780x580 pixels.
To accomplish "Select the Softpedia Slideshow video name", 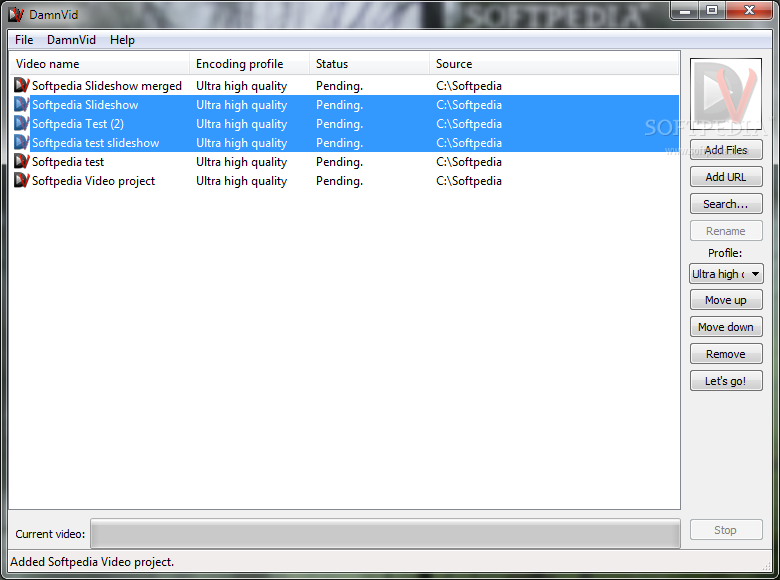I will (85, 105).
